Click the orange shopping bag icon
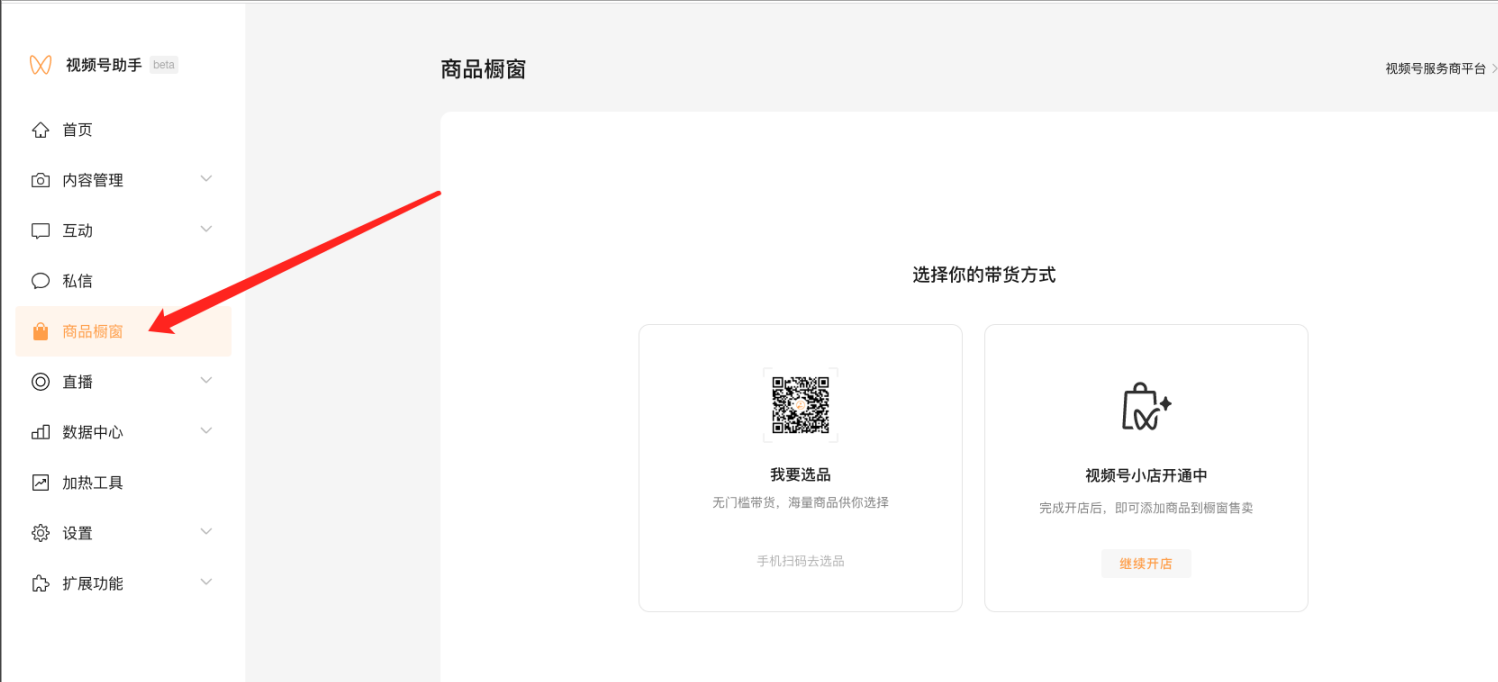 [40, 331]
